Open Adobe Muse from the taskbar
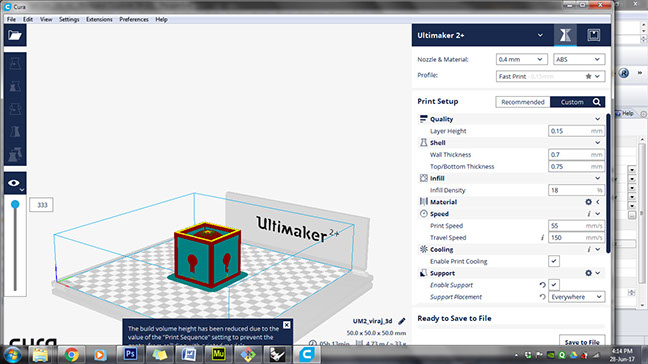Image resolution: width=648 pixels, height=364 pixels. 218,354
